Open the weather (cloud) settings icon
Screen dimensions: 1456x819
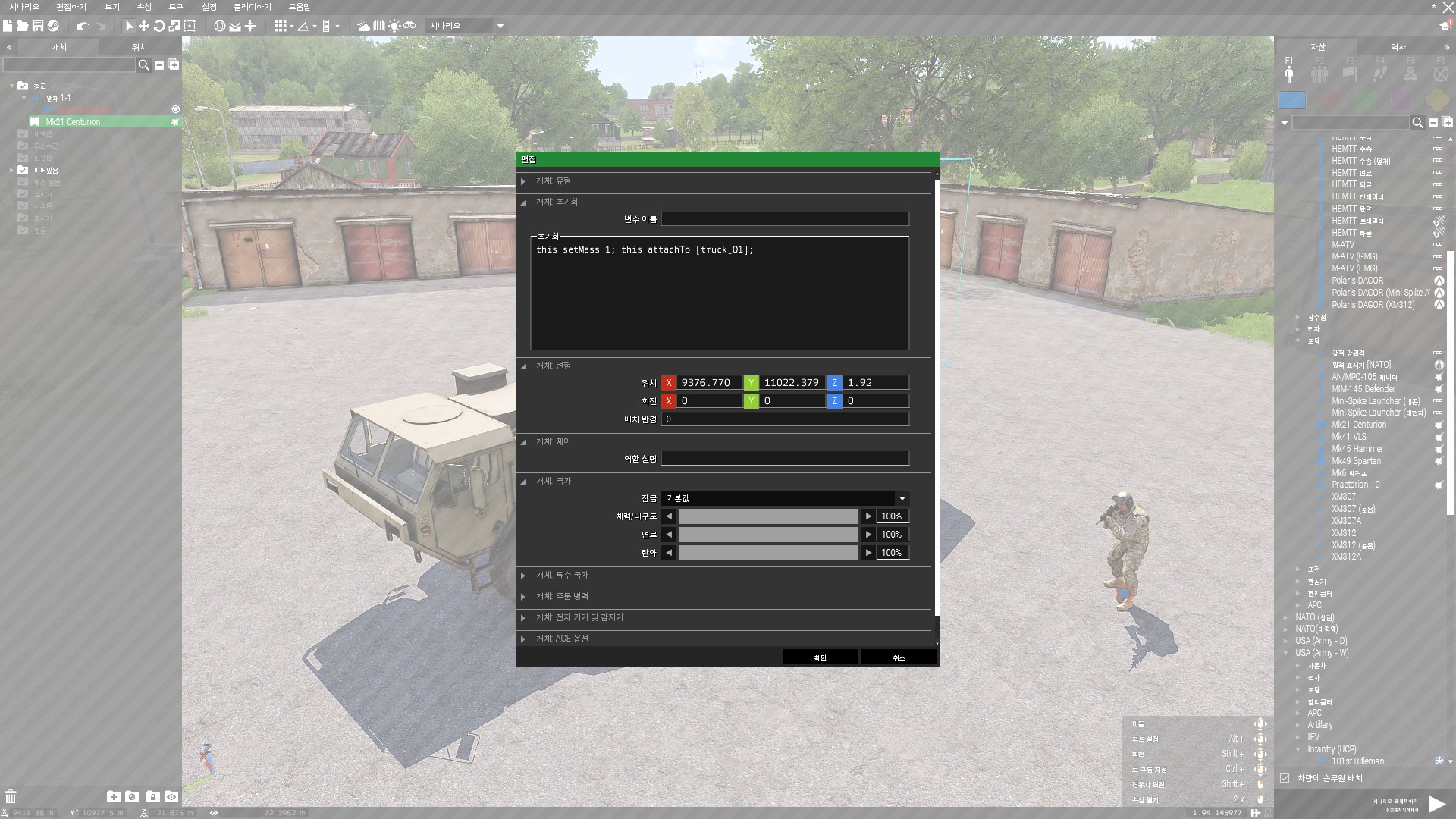(364, 26)
